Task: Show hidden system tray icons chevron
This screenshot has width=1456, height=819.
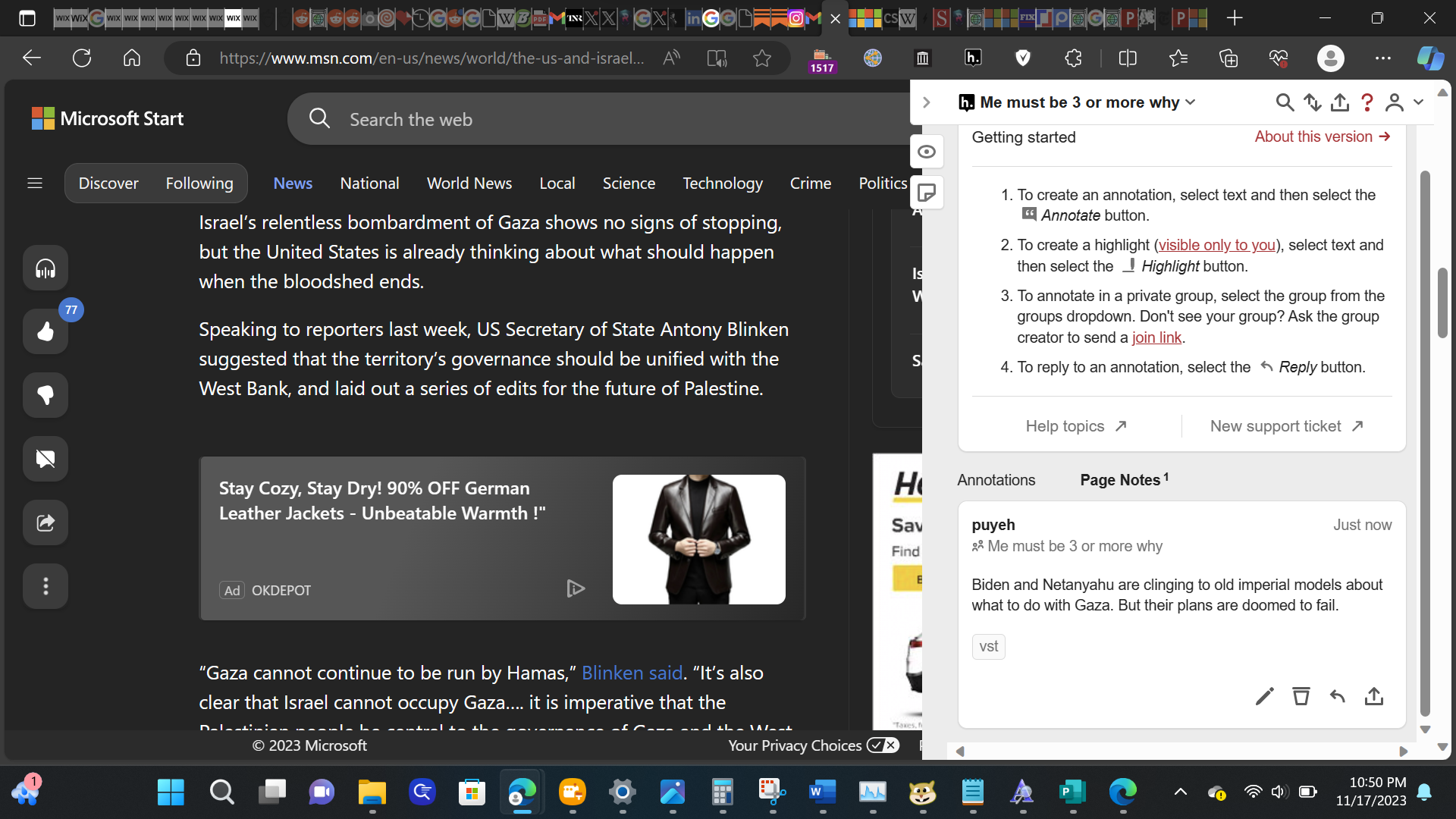Action: point(1181,792)
